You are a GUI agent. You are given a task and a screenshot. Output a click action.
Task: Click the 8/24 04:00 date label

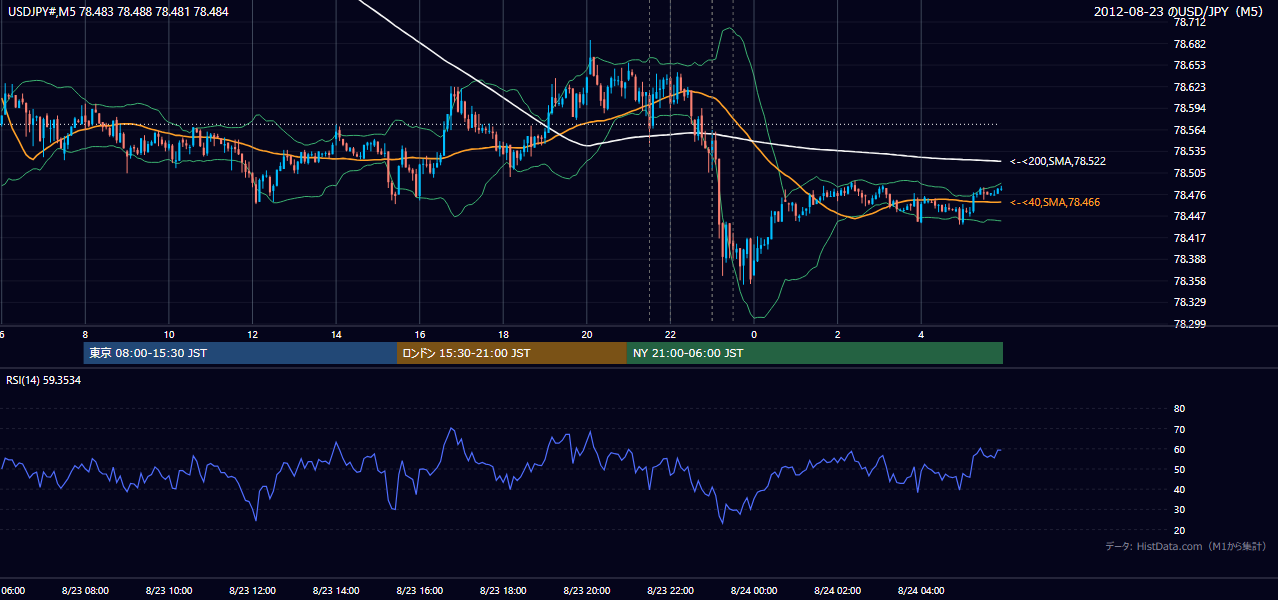pos(921,590)
